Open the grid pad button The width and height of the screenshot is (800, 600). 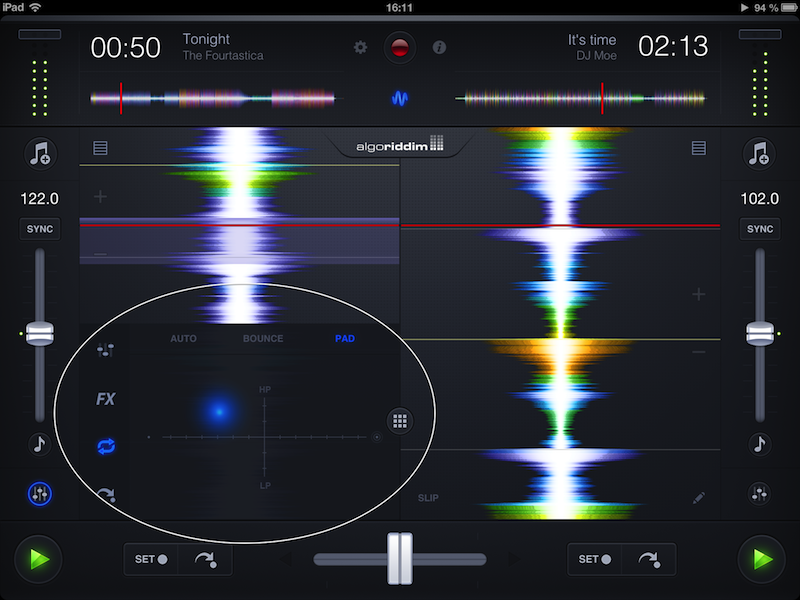400,421
